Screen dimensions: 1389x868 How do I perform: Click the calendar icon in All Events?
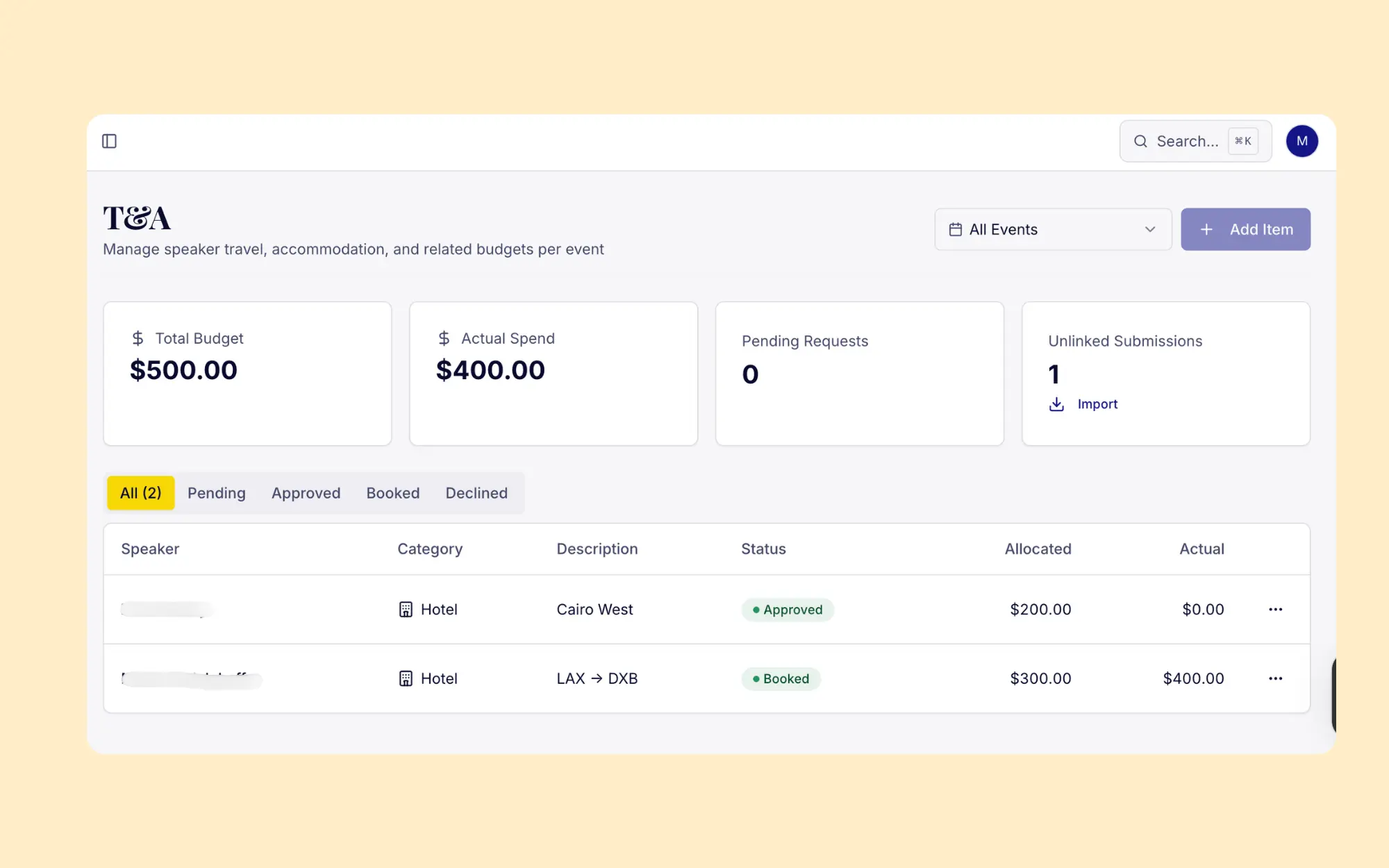point(956,229)
